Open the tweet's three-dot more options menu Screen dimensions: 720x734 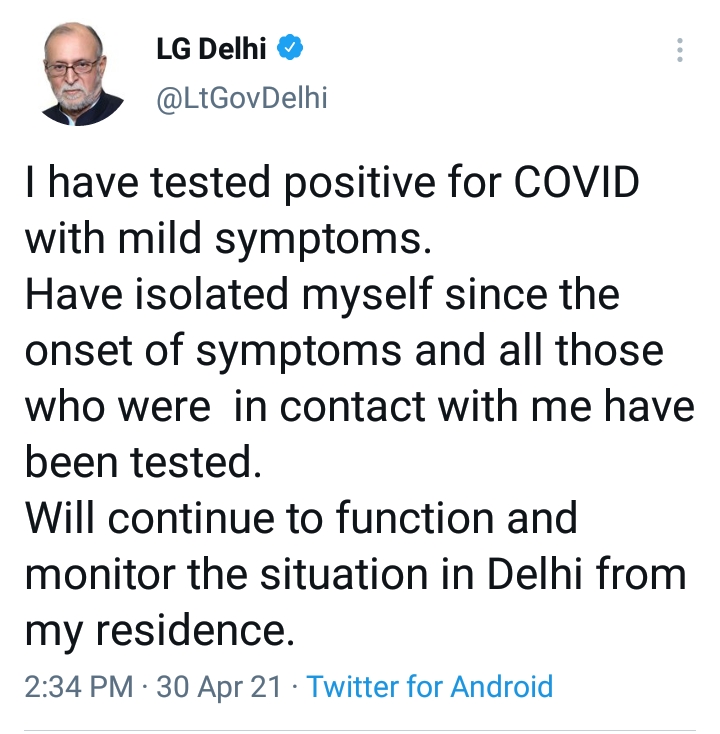tap(680, 52)
